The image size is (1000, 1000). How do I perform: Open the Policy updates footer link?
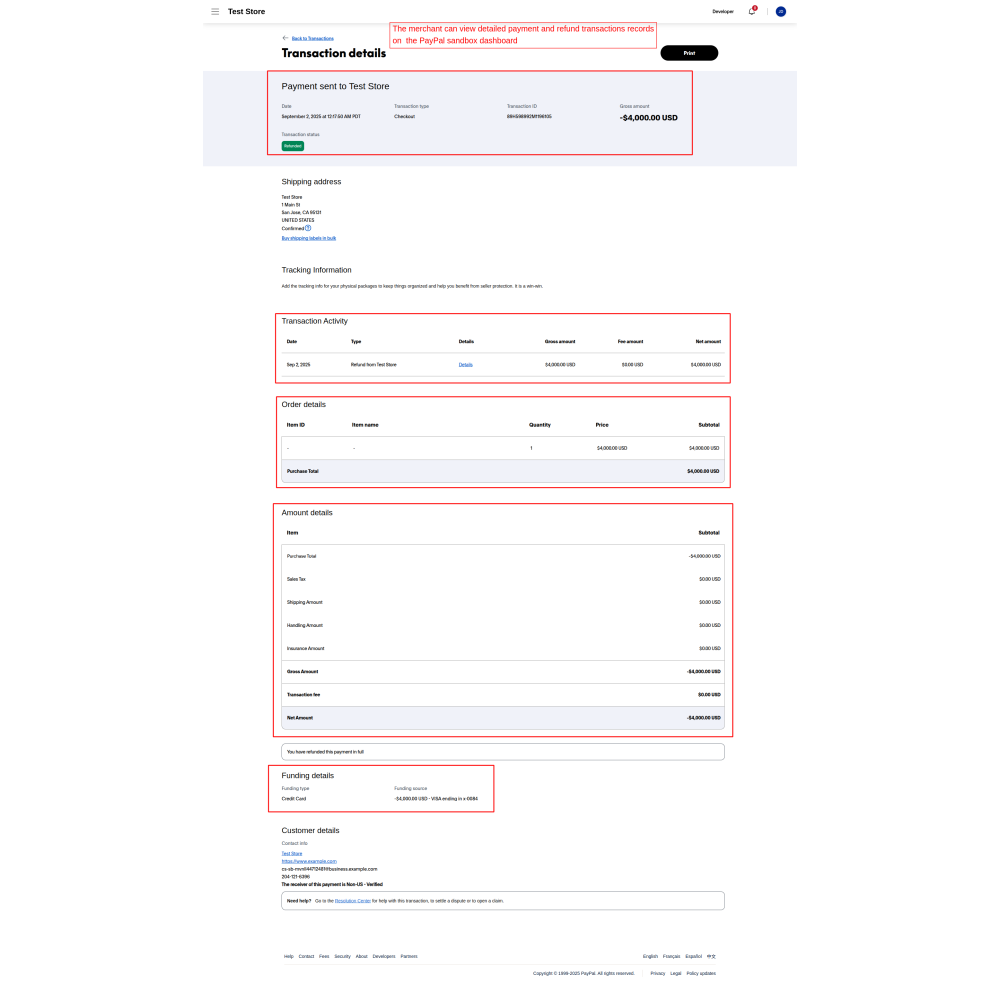pyautogui.click(x=700, y=973)
